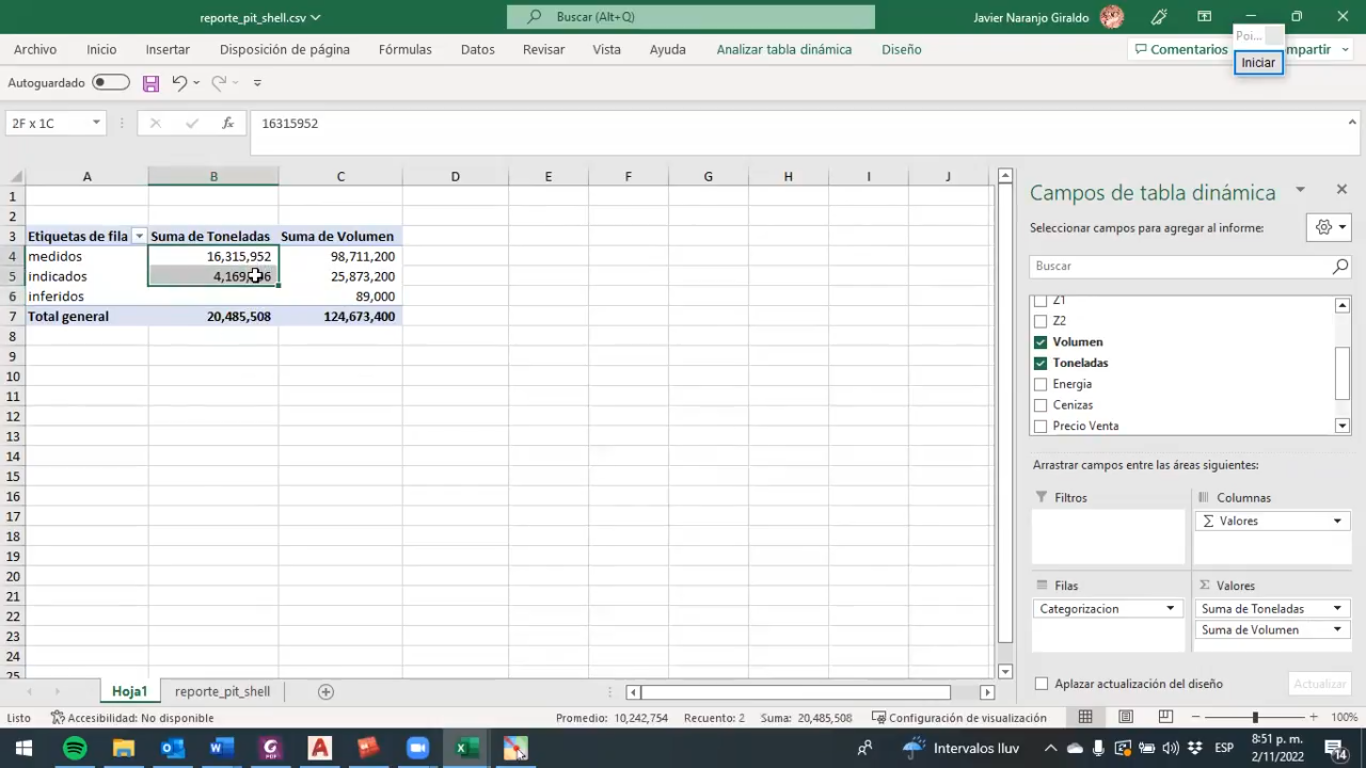Click the Buscar (Alt+Q) search box

(690, 17)
